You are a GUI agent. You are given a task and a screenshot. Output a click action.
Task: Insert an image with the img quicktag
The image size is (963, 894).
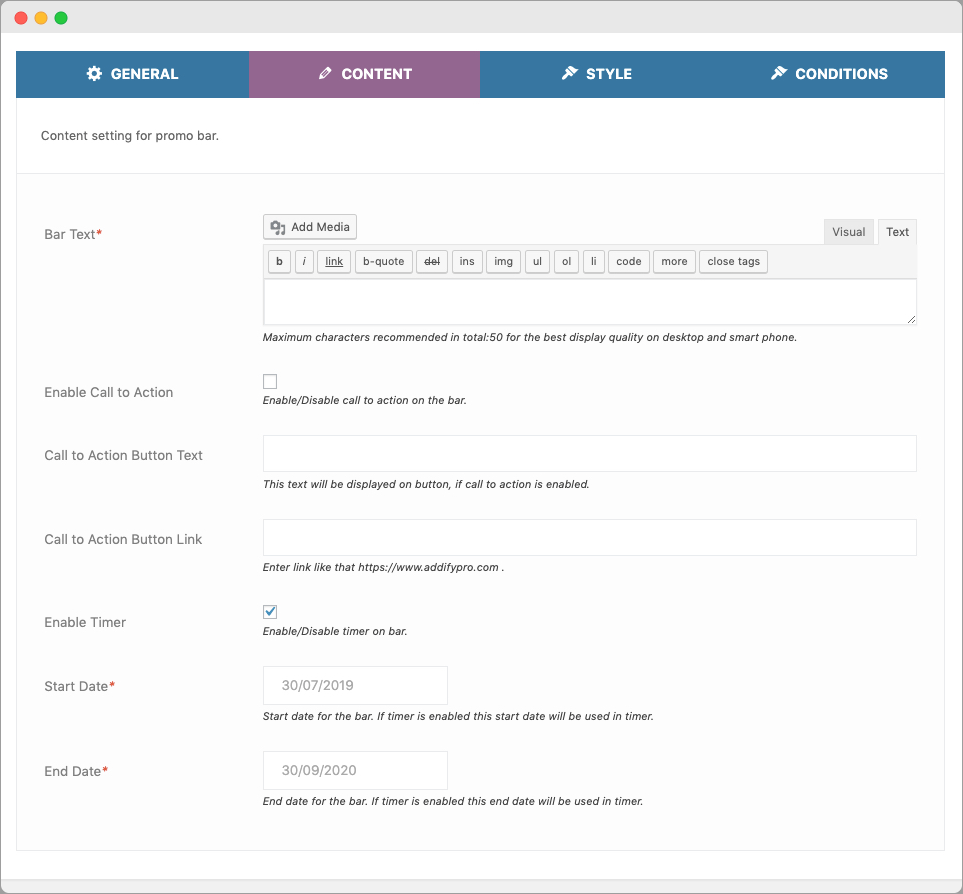(x=503, y=261)
